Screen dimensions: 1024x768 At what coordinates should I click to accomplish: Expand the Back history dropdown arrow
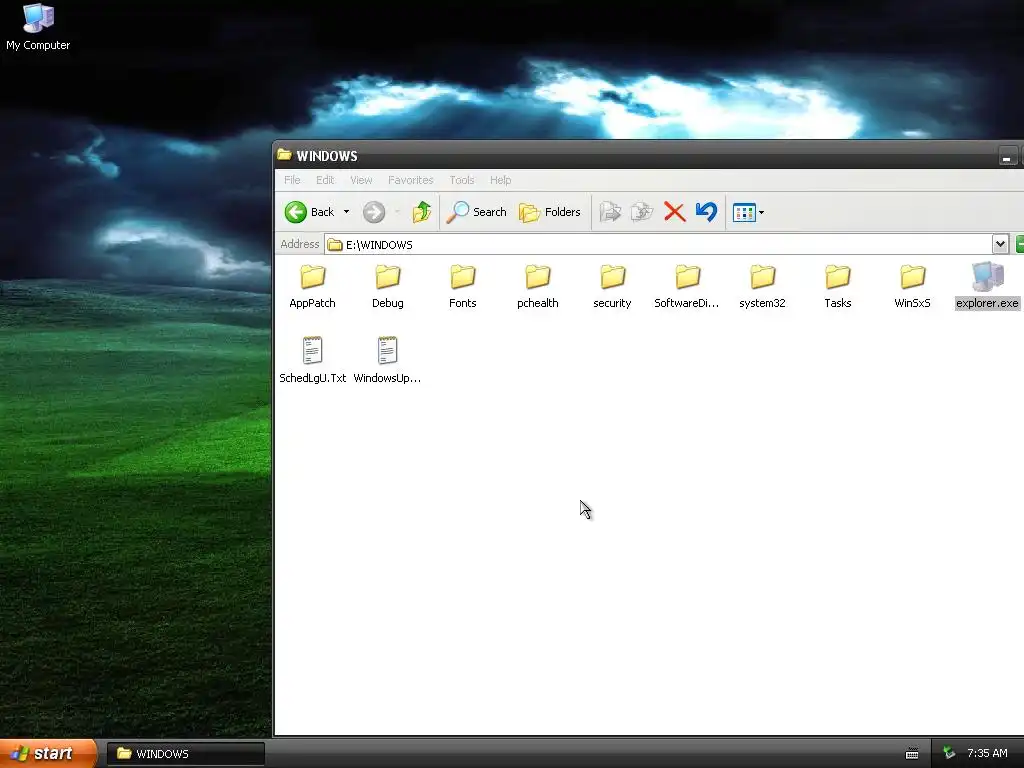[x=347, y=212]
